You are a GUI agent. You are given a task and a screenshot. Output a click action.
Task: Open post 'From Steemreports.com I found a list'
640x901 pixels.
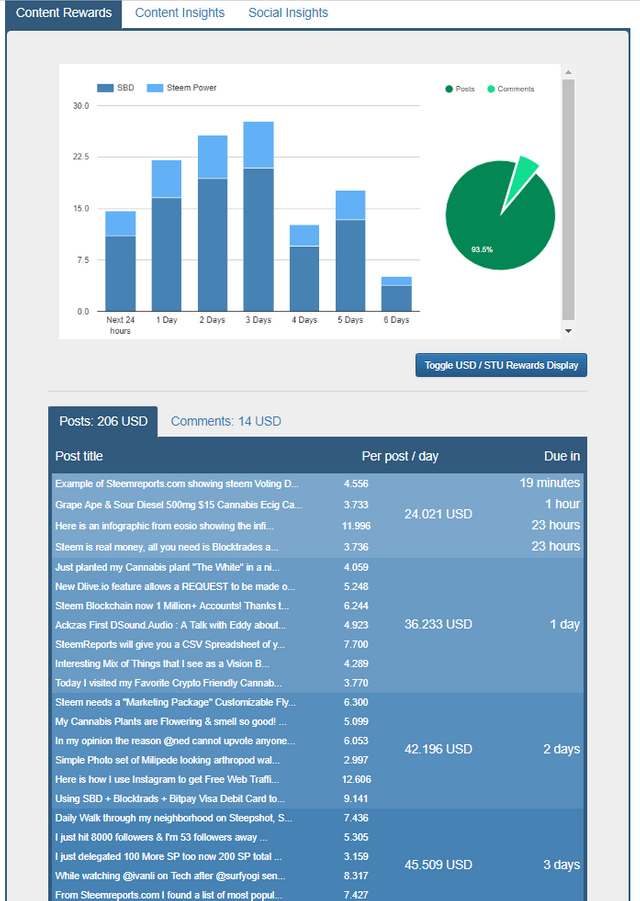tap(169, 895)
